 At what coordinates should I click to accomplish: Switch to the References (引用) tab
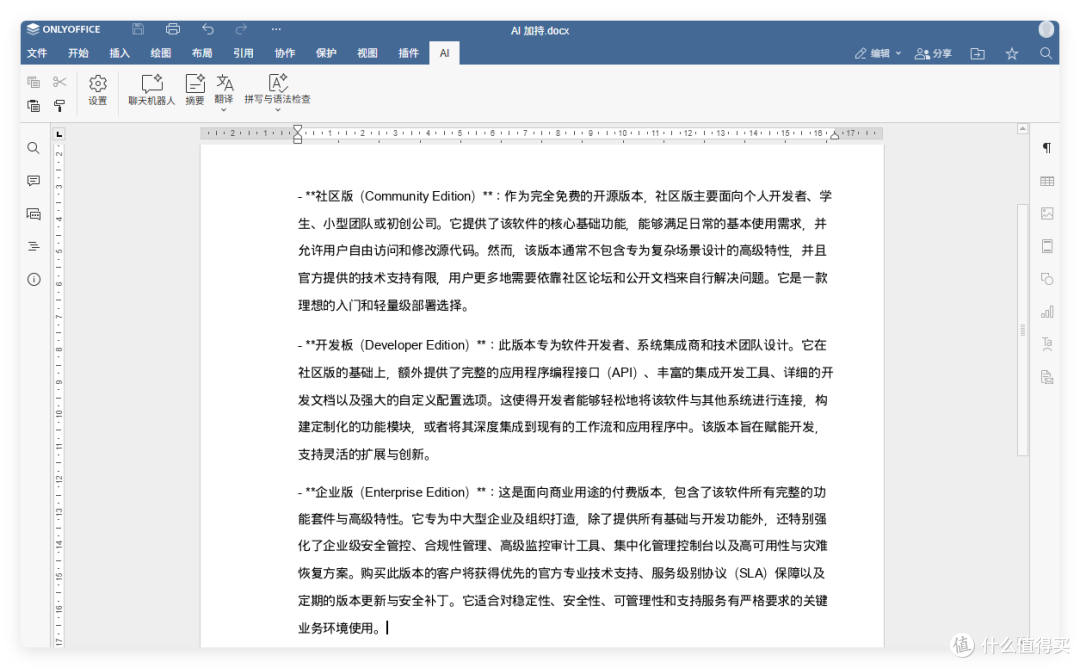click(x=243, y=53)
